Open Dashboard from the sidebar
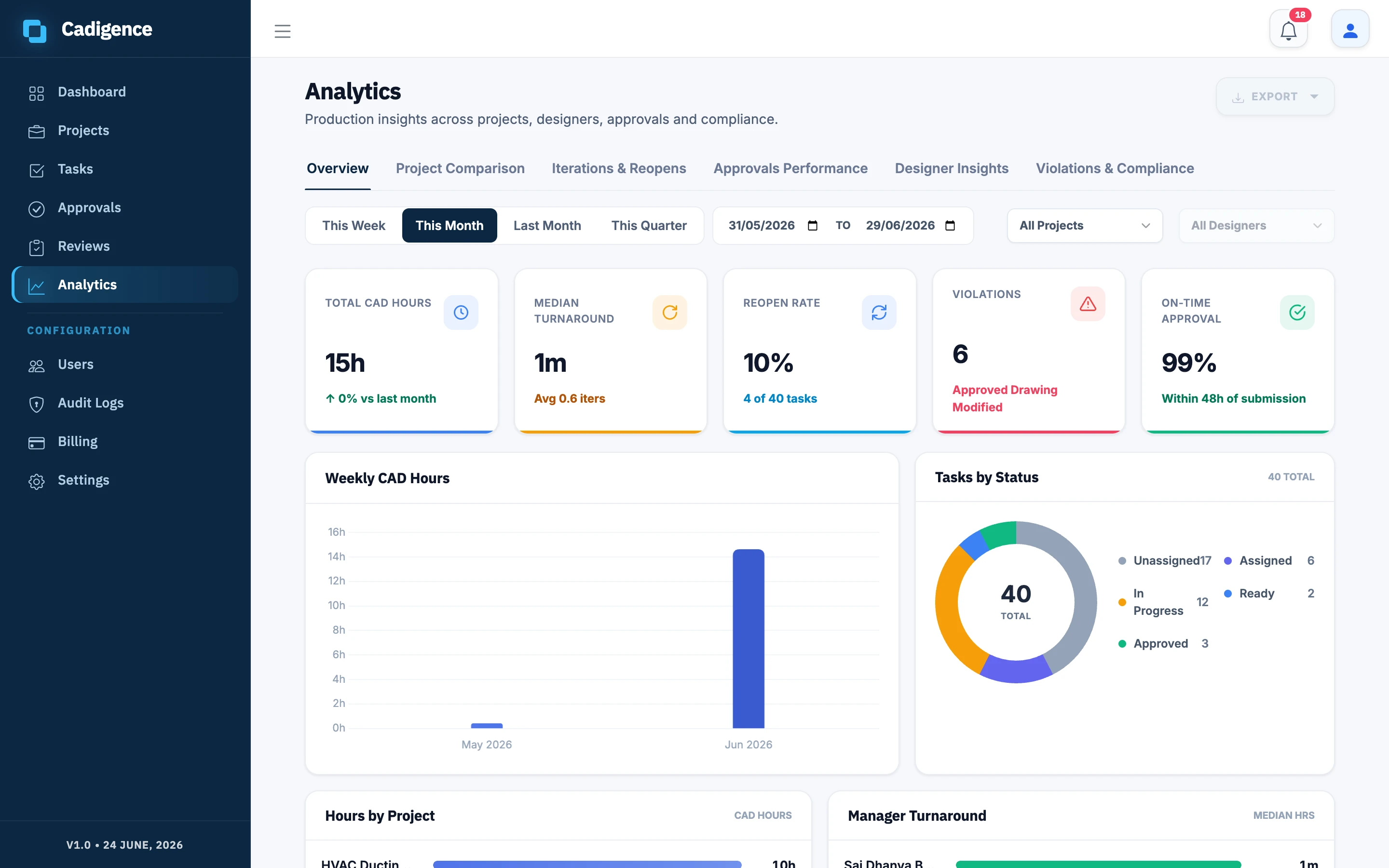Image resolution: width=1389 pixels, height=868 pixels. (125, 92)
